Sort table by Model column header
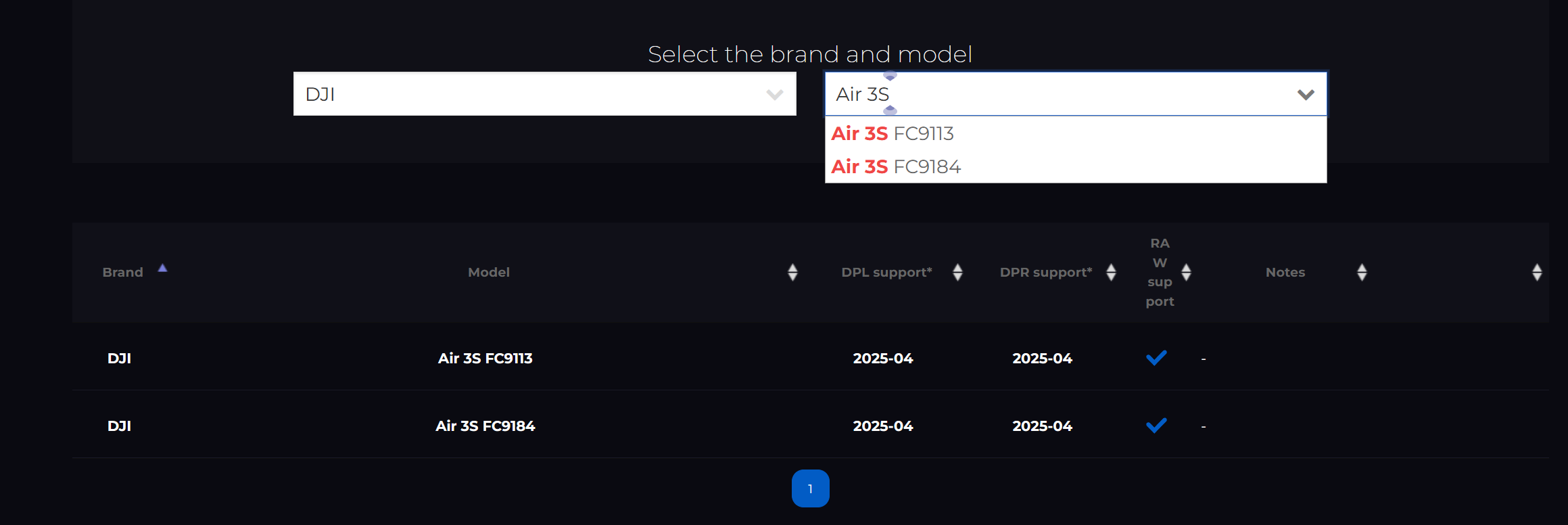 click(489, 272)
